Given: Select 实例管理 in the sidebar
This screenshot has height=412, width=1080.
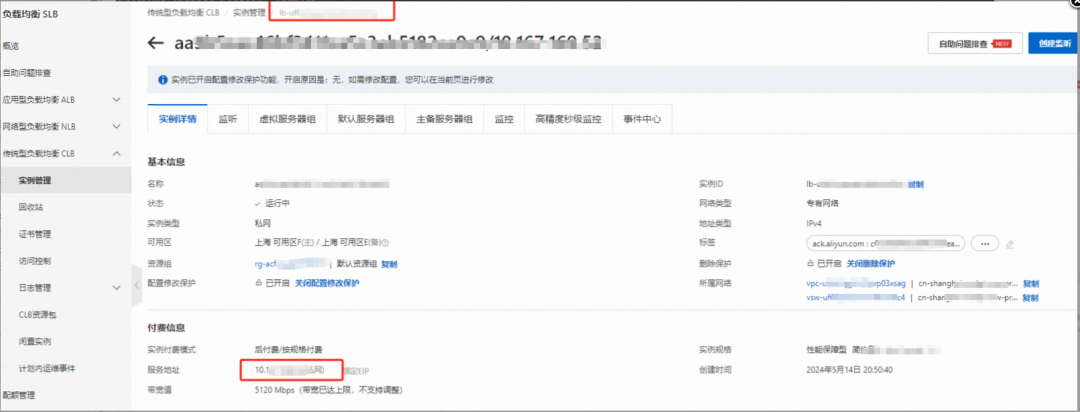Looking at the screenshot, I should pos(35,181).
